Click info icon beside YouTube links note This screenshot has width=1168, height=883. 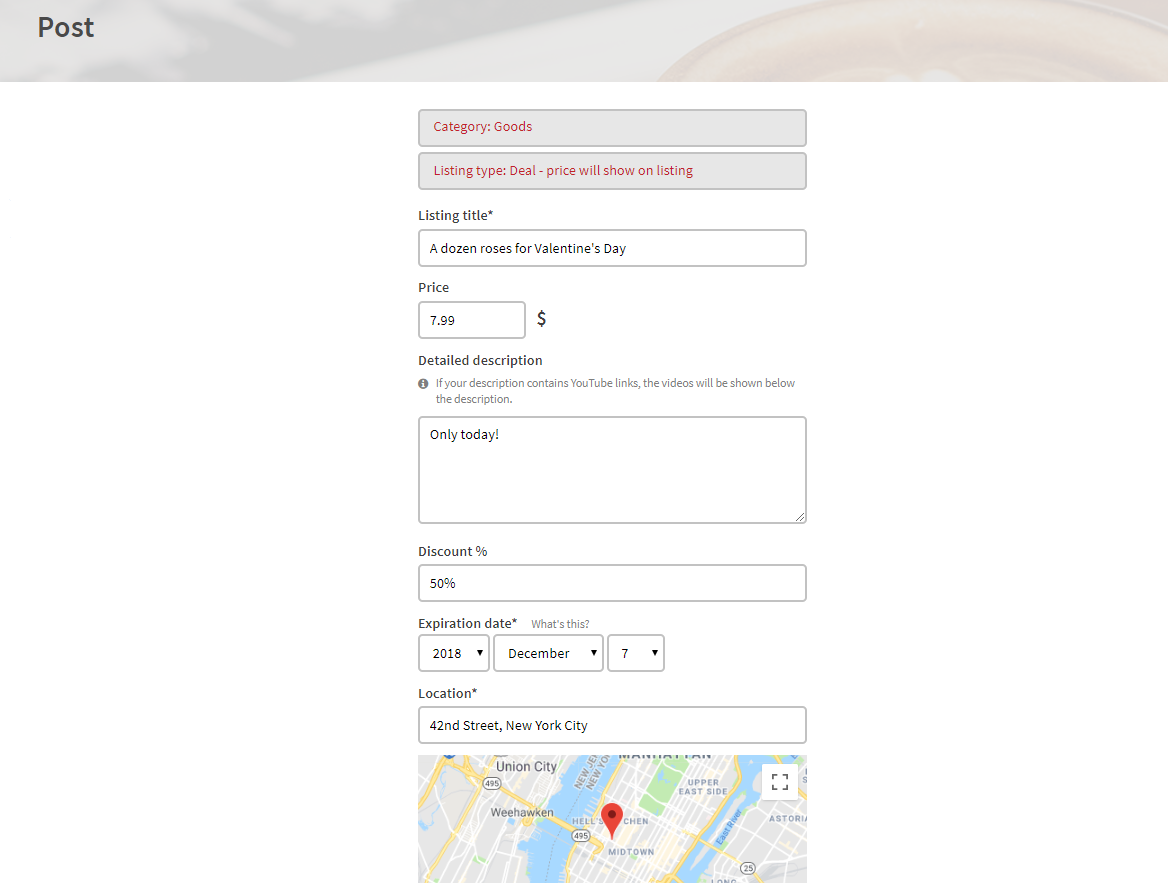point(423,384)
